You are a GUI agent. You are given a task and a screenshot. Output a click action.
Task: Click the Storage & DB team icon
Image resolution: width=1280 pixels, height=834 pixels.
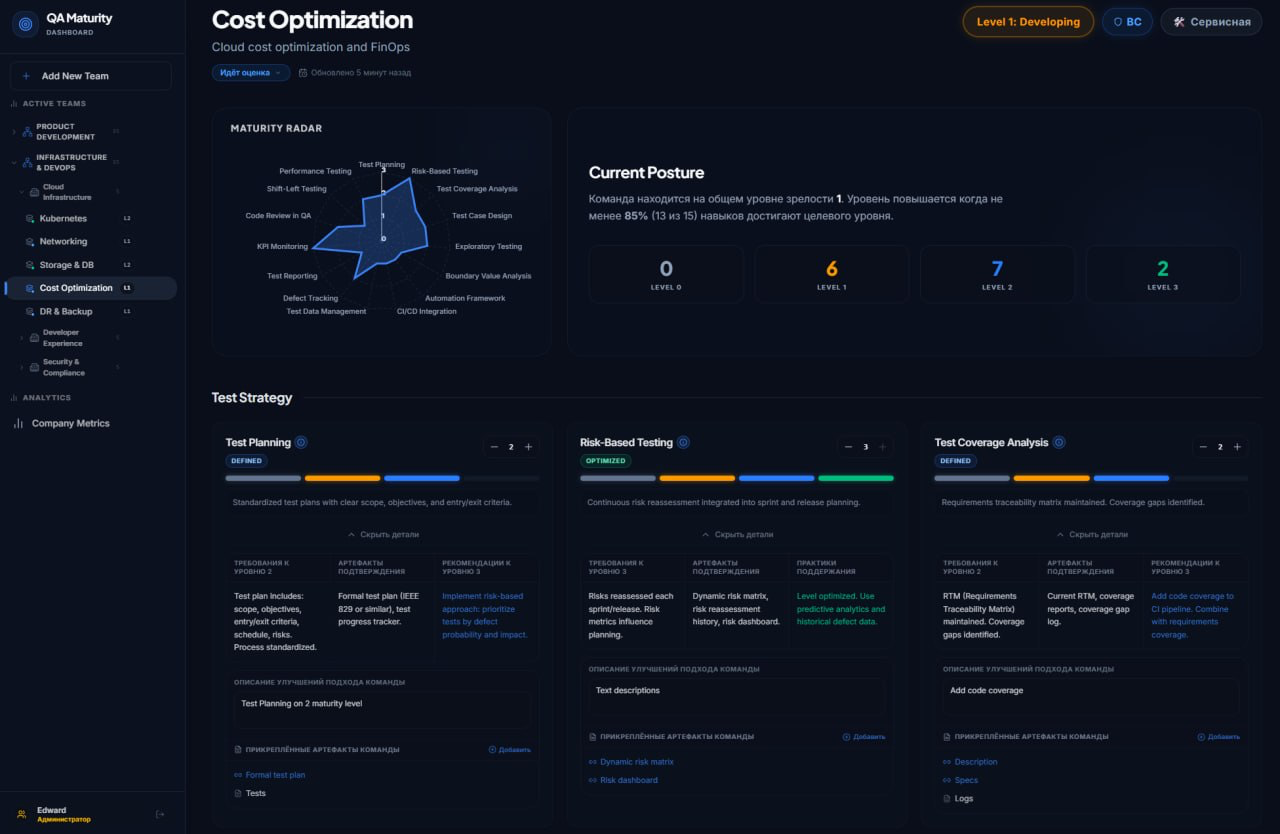click(29, 265)
